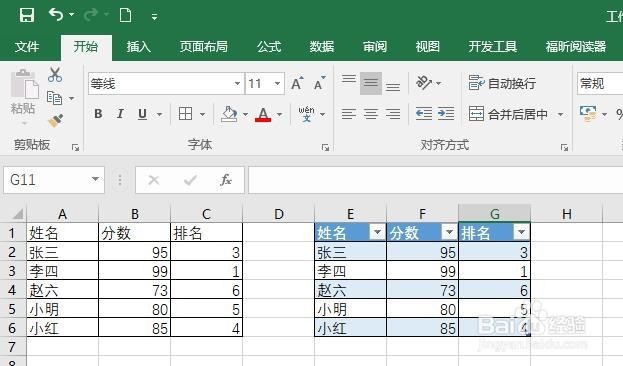Open font settings dialog launcher next to 字体
623x366 pixels.
point(325,148)
